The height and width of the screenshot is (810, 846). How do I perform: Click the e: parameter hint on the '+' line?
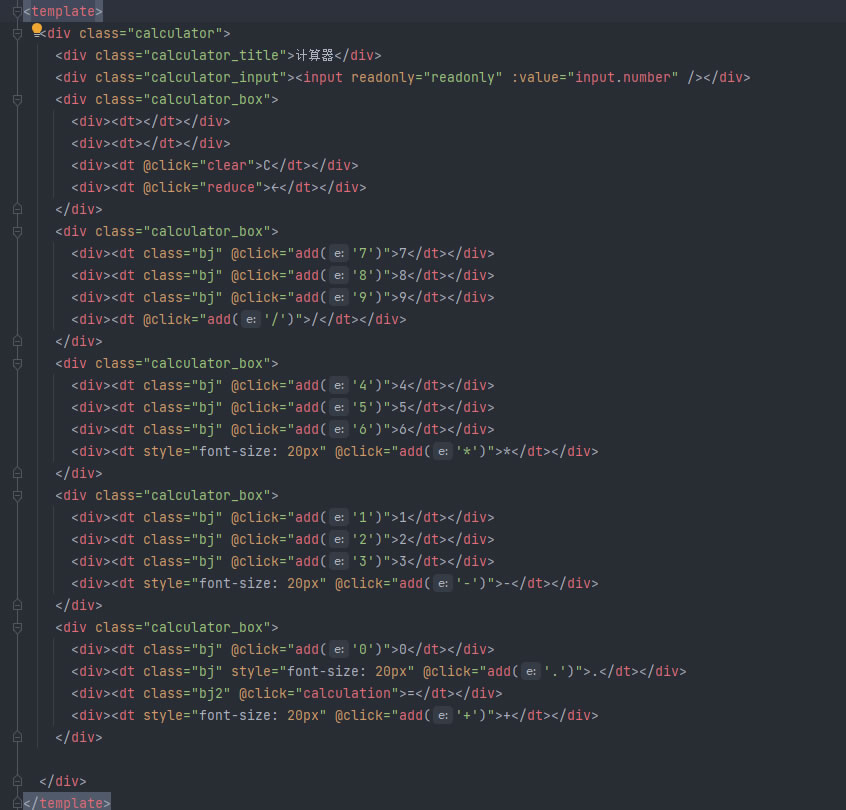[443, 716]
